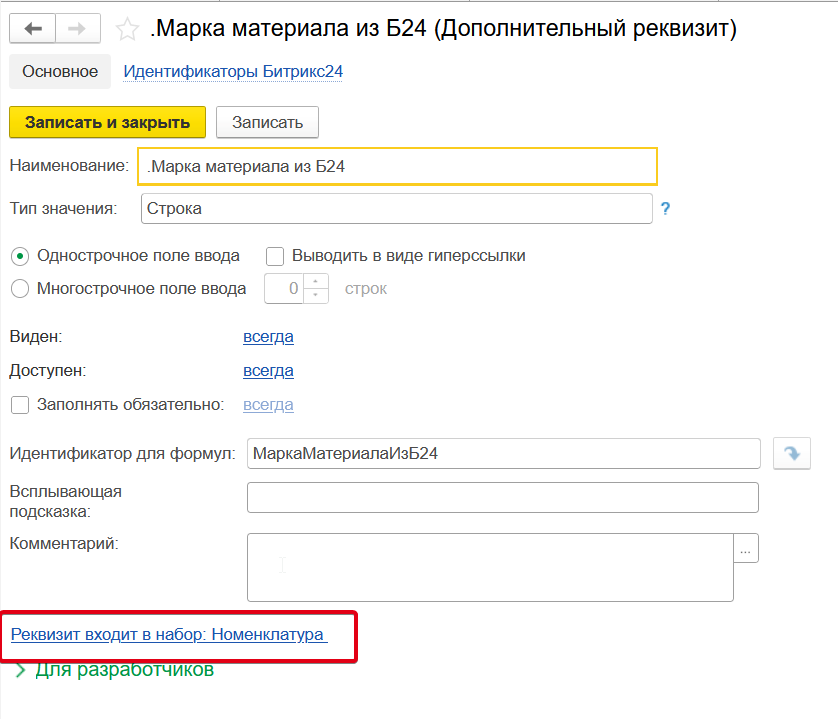Enable Выводить в виде гиперссылки checkbox
The width and height of the screenshot is (838, 719).
click(x=275, y=256)
